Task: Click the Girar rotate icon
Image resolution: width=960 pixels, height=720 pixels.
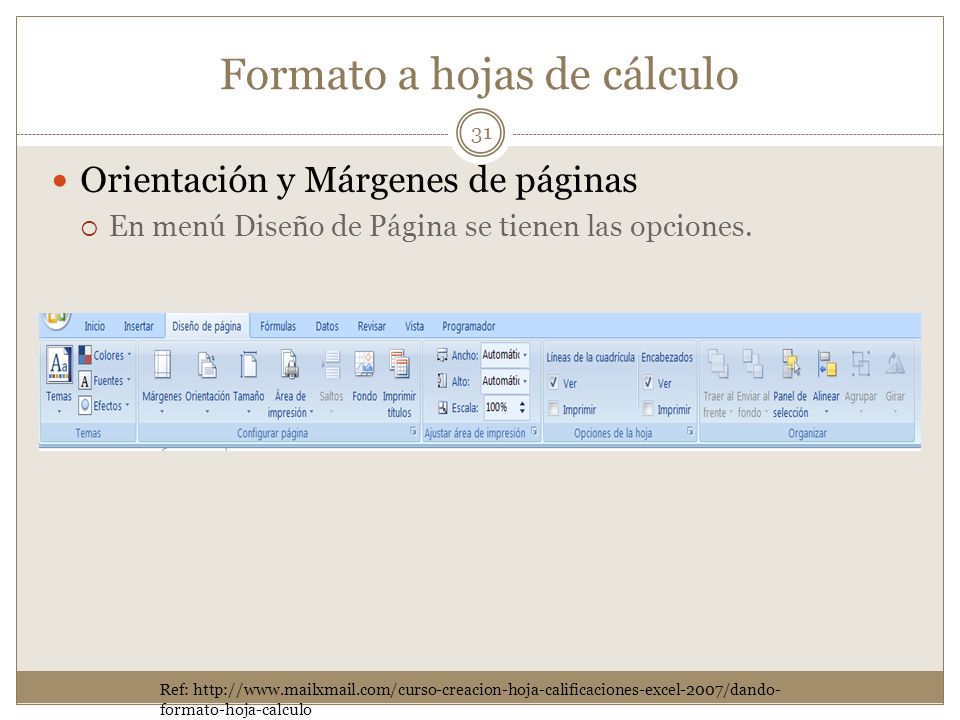Action: [x=895, y=364]
